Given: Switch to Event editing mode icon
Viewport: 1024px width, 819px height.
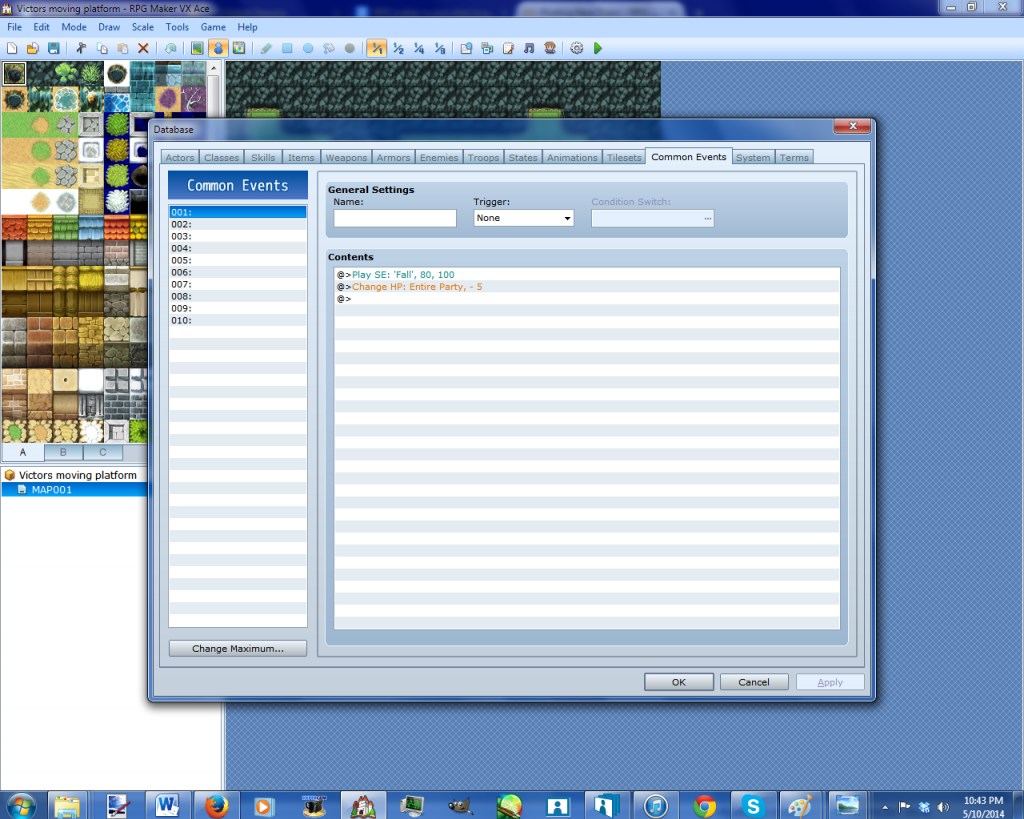Looking at the screenshot, I should point(218,48).
